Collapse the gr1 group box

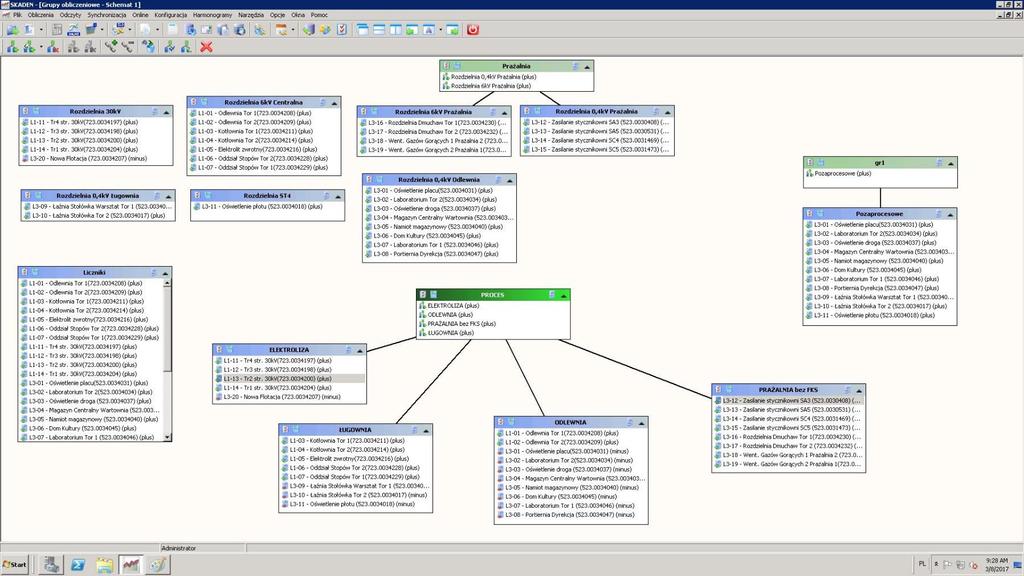point(951,163)
